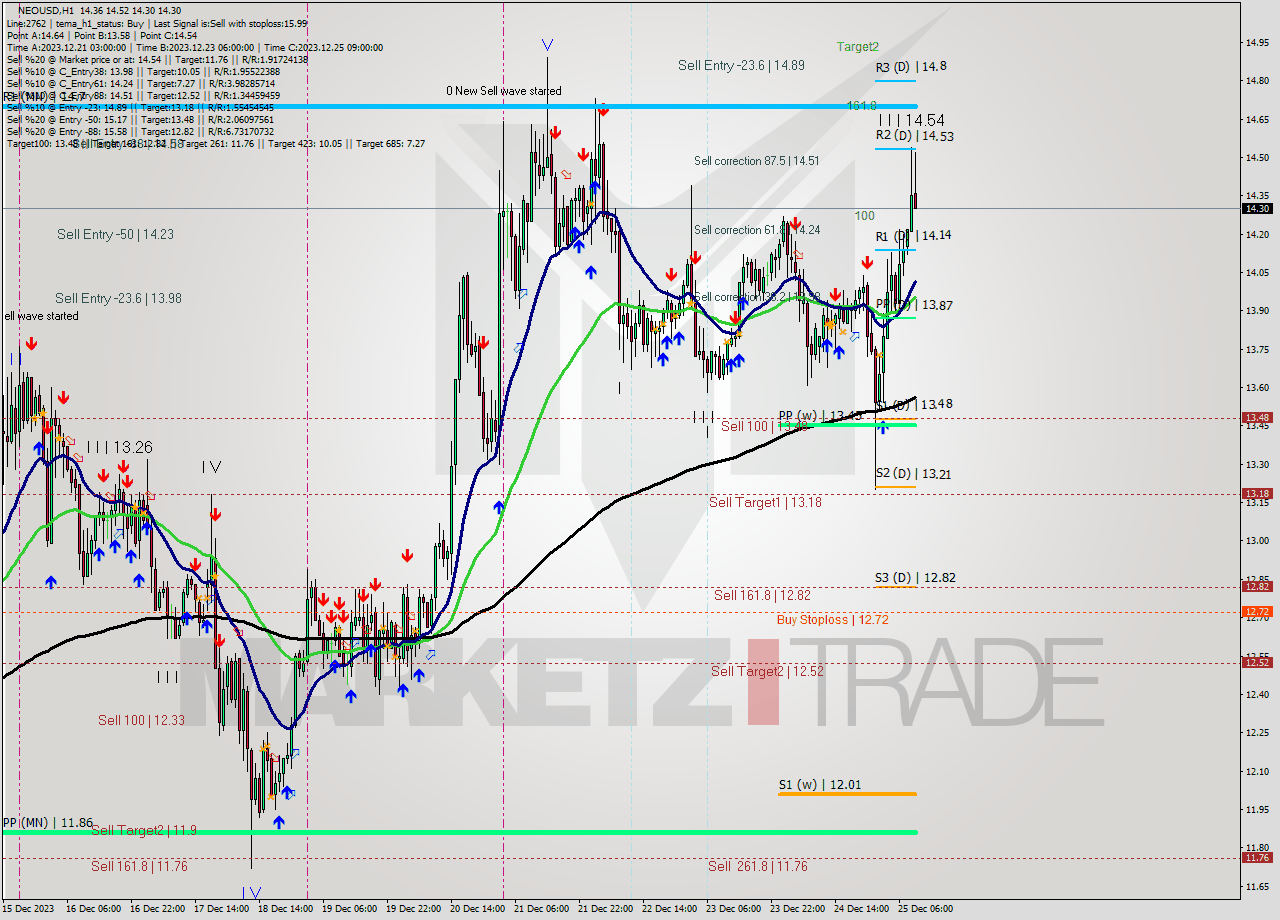1280x920 pixels.
Task: Click the '| | | 14.54' wave label
Action: tap(912, 119)
